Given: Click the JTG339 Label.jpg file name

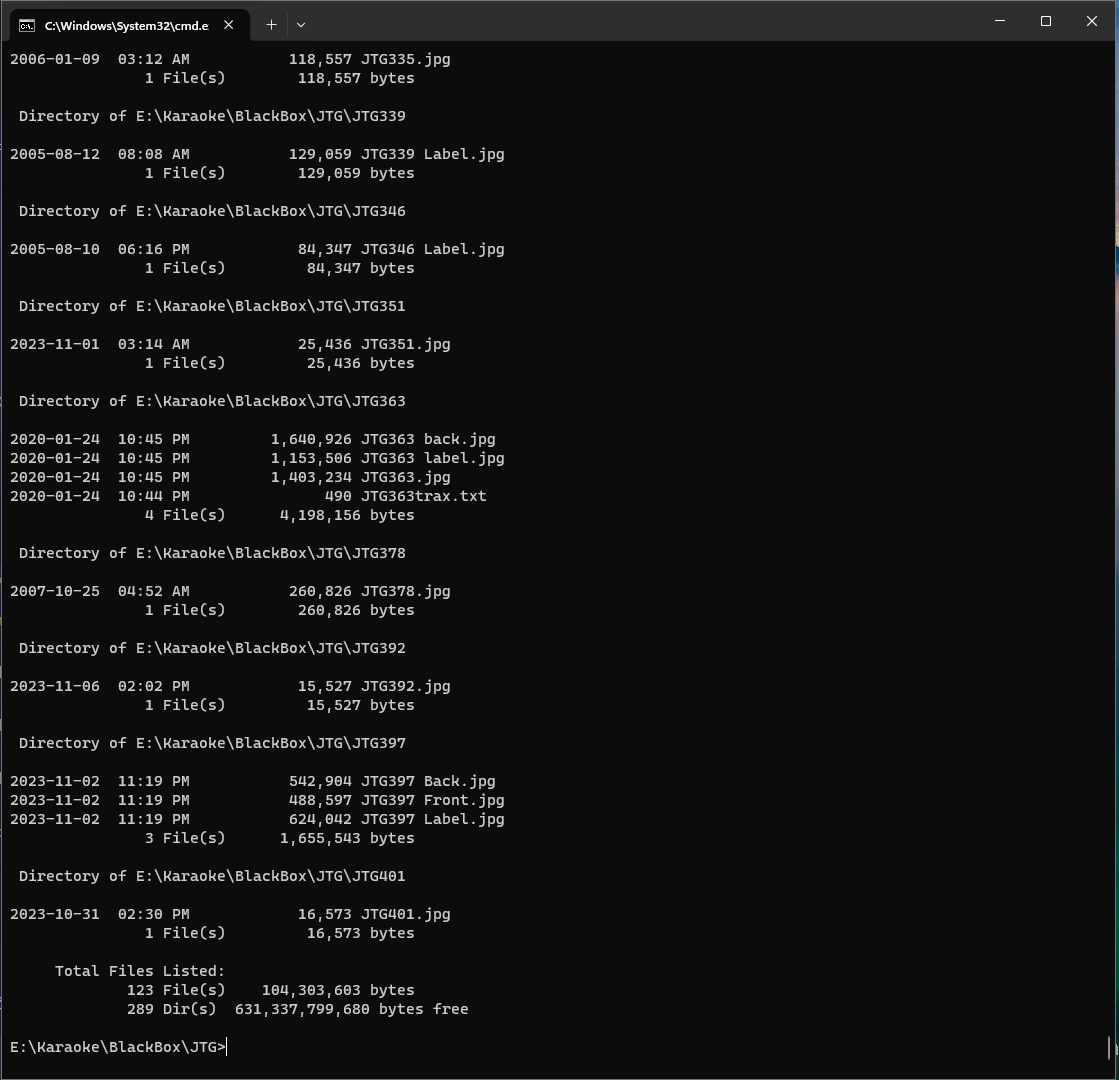Looking at the screenshot, I should click(x=432, y=154).
